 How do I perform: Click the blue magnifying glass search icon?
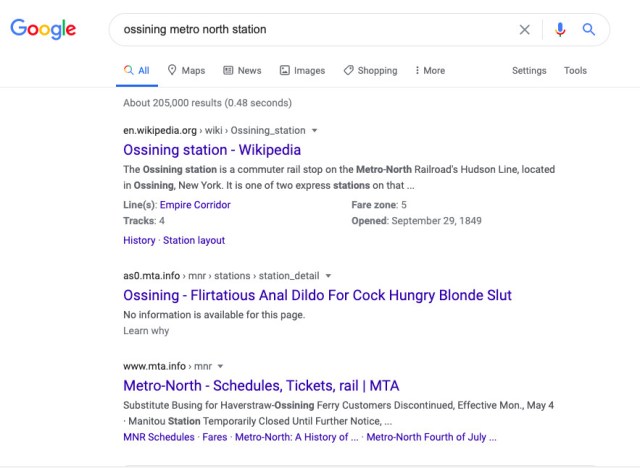pos(589,29)
